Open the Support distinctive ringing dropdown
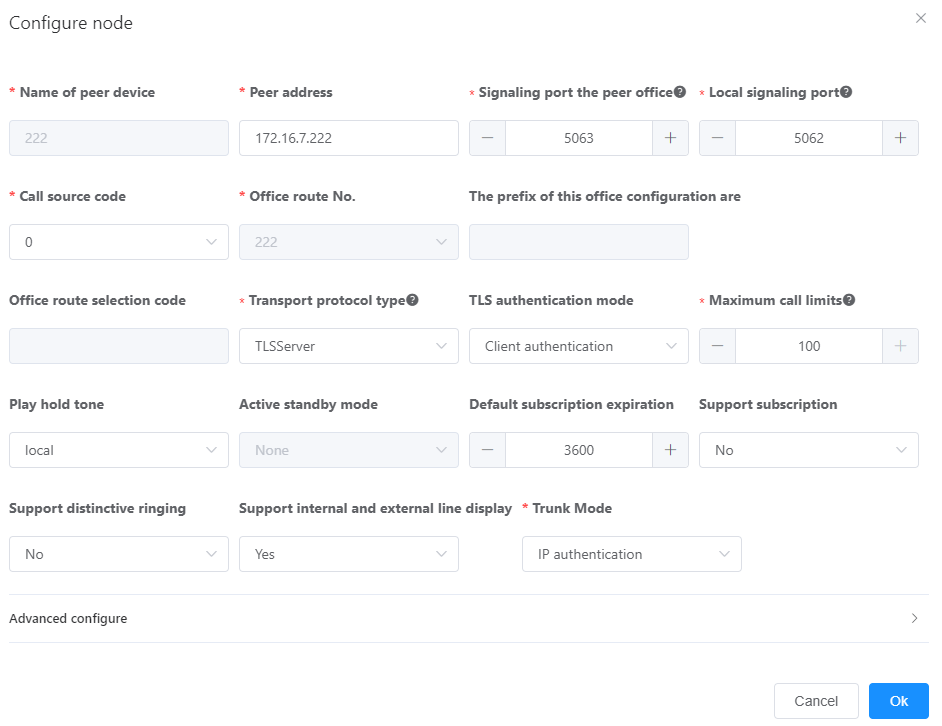The width and height of the screenshot is (942, 726). 119,554
